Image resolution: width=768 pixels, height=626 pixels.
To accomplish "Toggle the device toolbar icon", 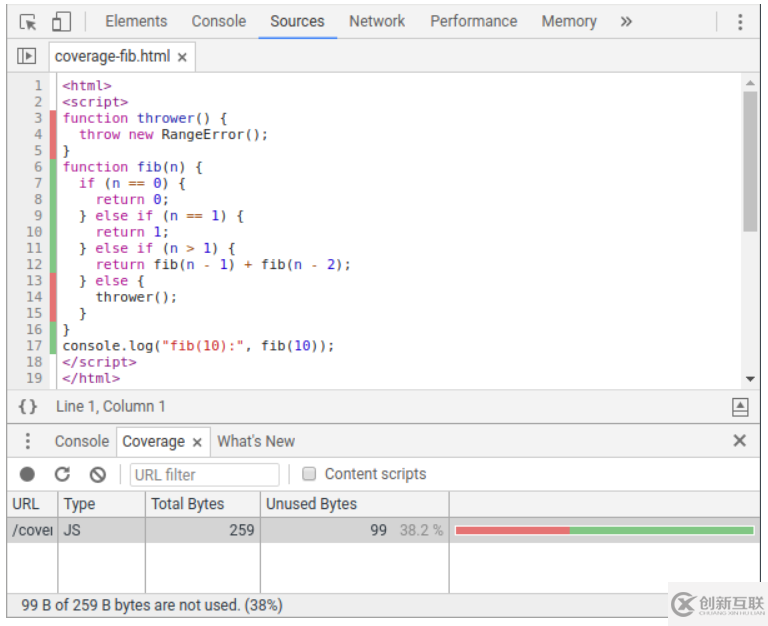I will [x=61, y=21].
